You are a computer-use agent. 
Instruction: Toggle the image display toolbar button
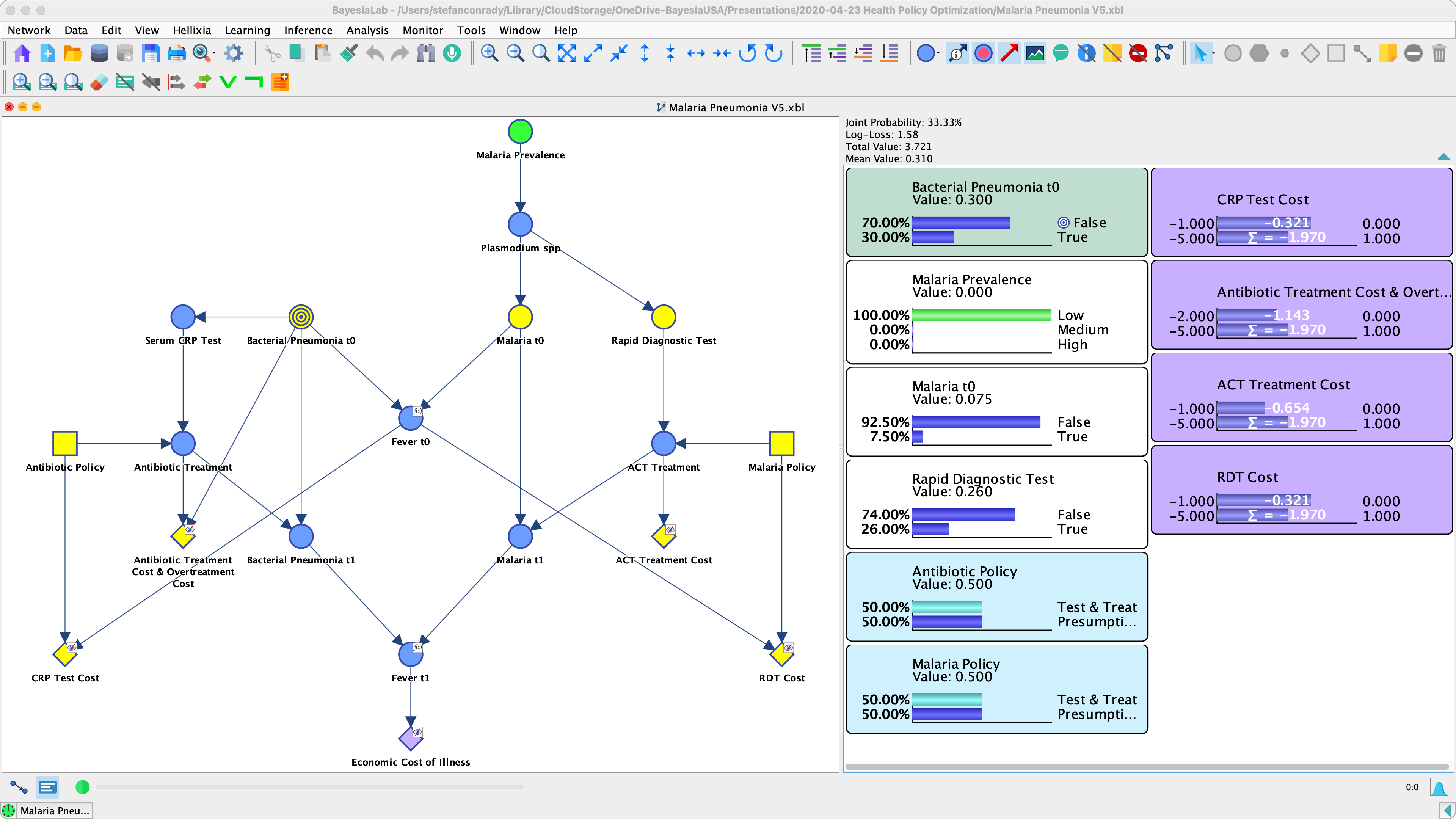1035,54
